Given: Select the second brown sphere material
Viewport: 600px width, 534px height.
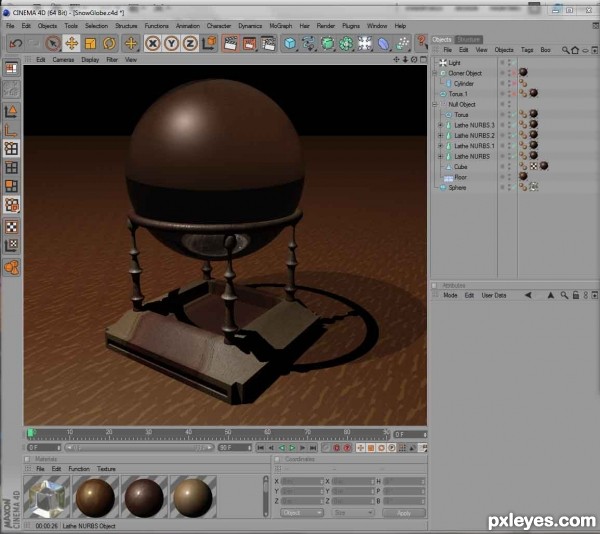Looking at the screenshot, I should tap(144, 497).
